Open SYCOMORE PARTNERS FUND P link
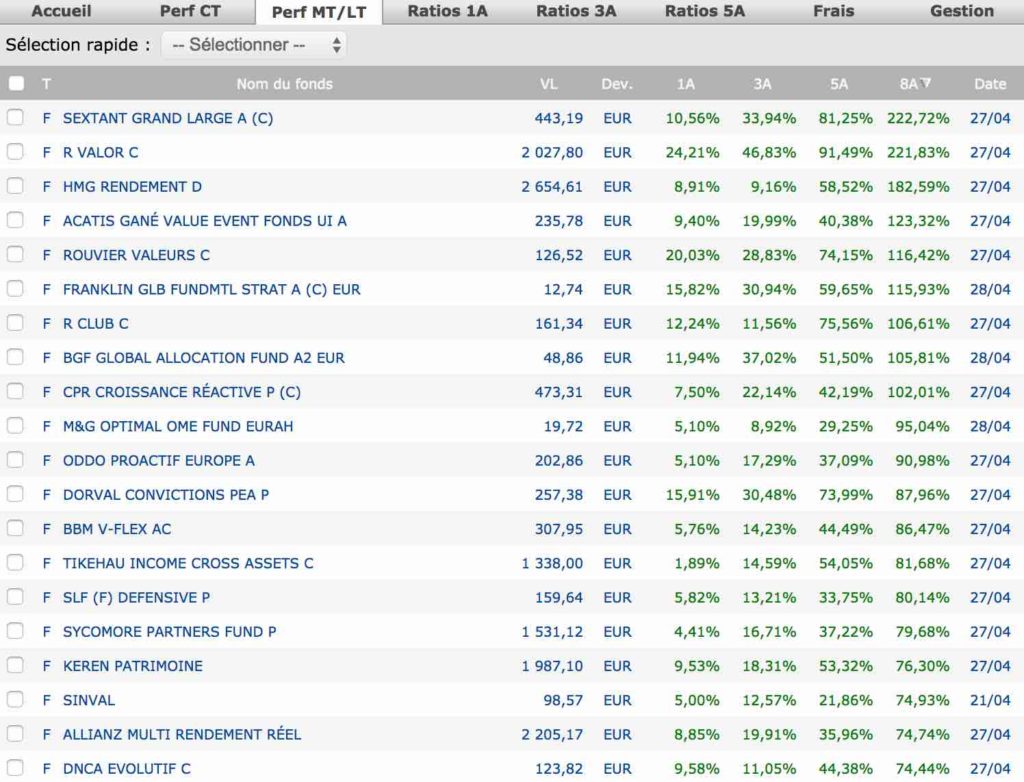 pyautogui.click(x=169, y=632)
